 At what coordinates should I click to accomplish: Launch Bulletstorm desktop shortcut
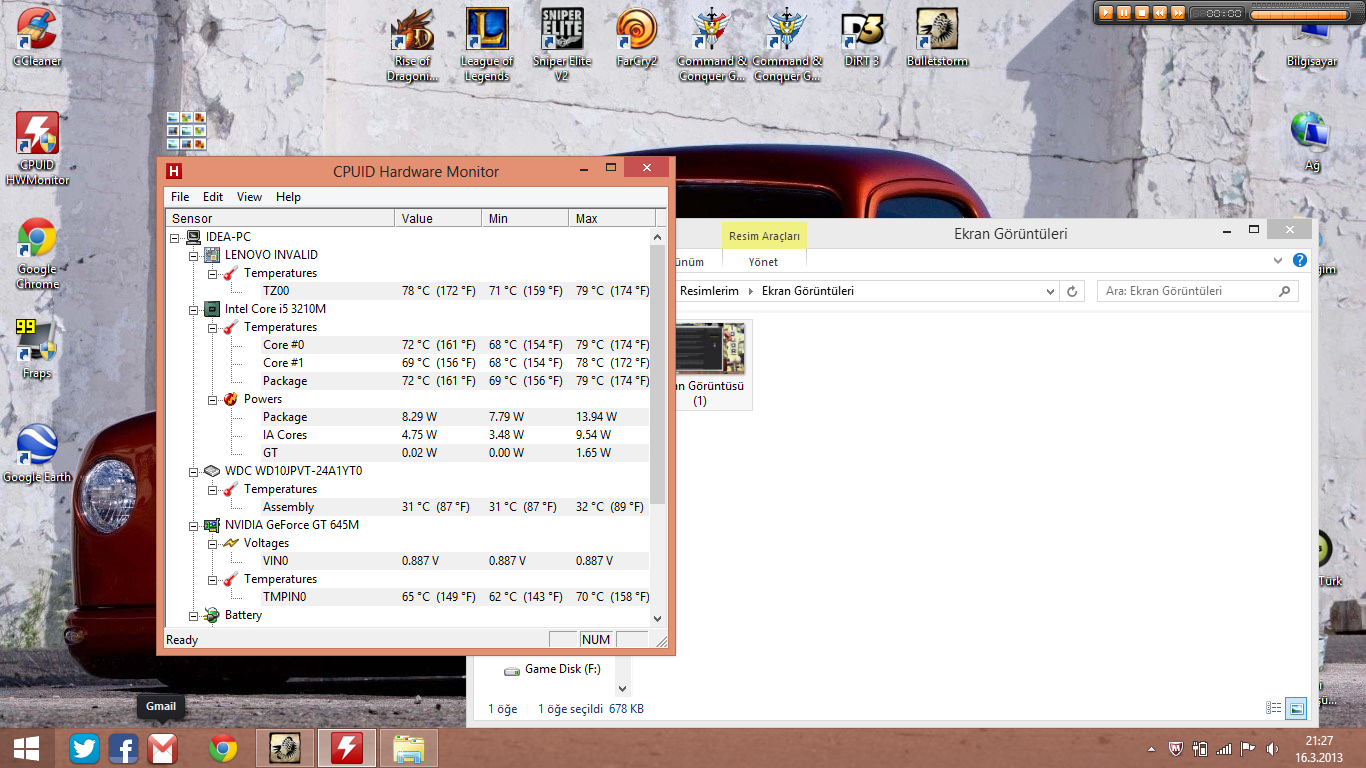click(937, 38)
